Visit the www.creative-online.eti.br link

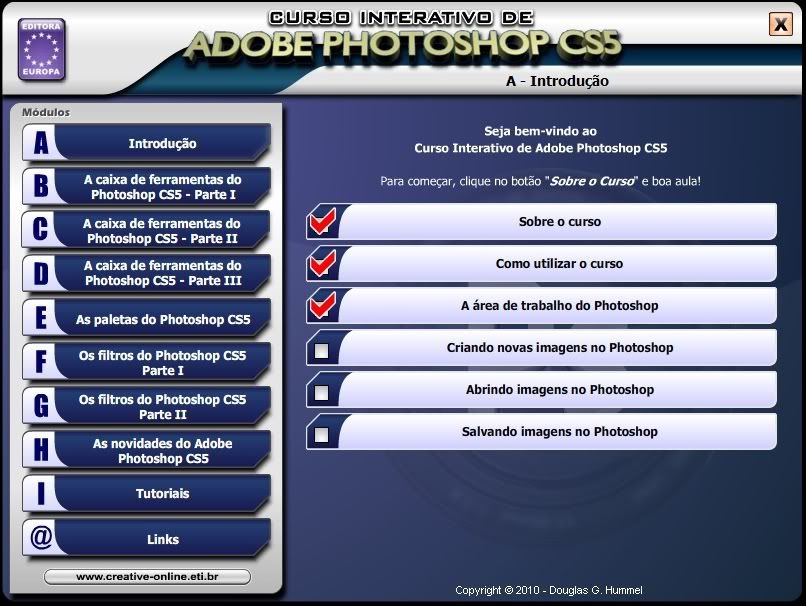click(148, 577)
